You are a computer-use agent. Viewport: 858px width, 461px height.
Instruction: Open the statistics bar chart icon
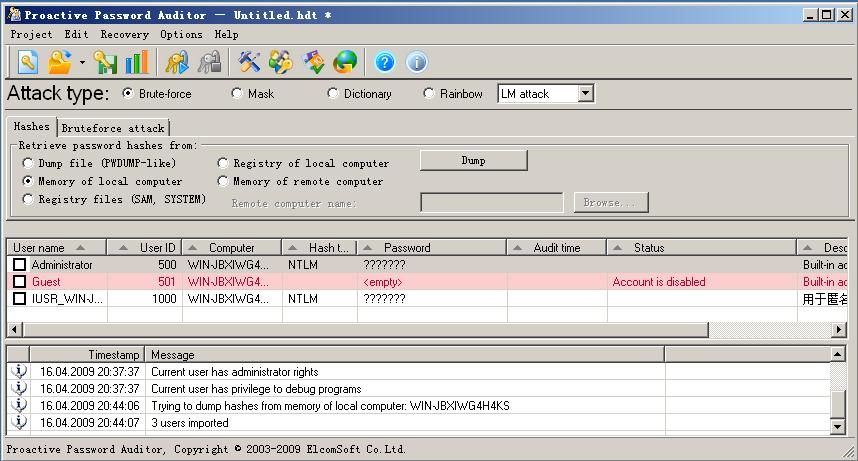[x=137, y=62]
